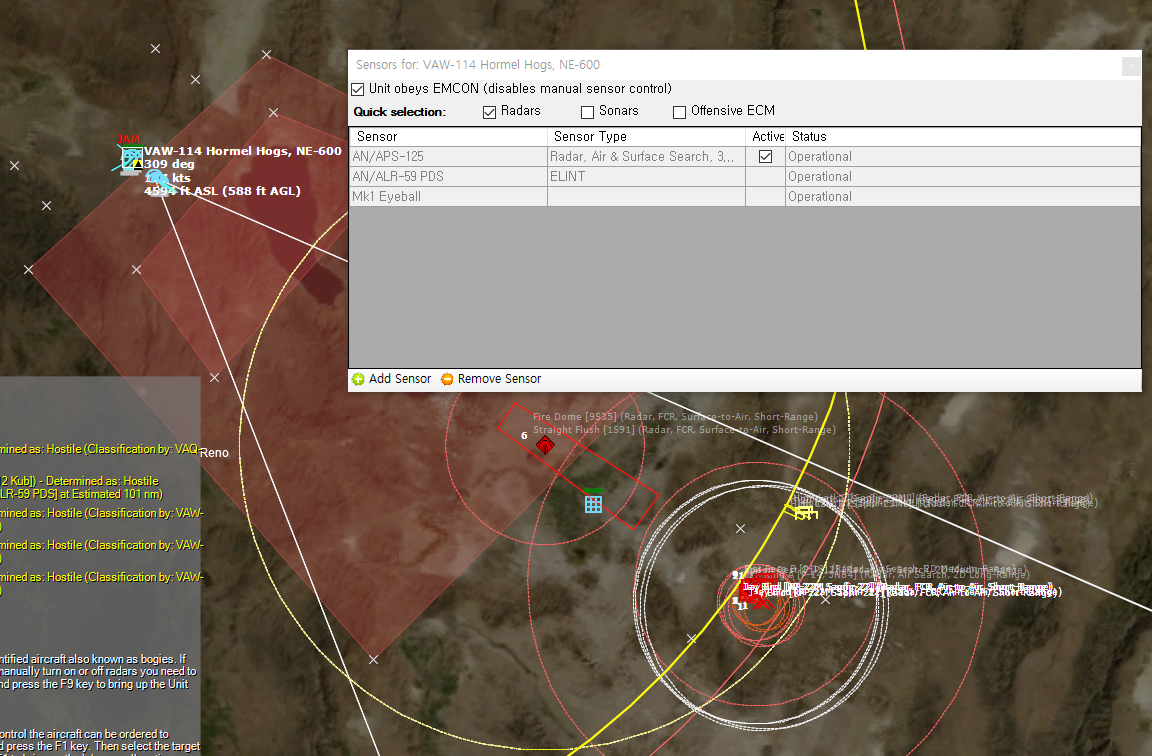Click the green Add Sensor icon
The height and width of the screenshot is (756, 1152).
[x=359, y=379]
